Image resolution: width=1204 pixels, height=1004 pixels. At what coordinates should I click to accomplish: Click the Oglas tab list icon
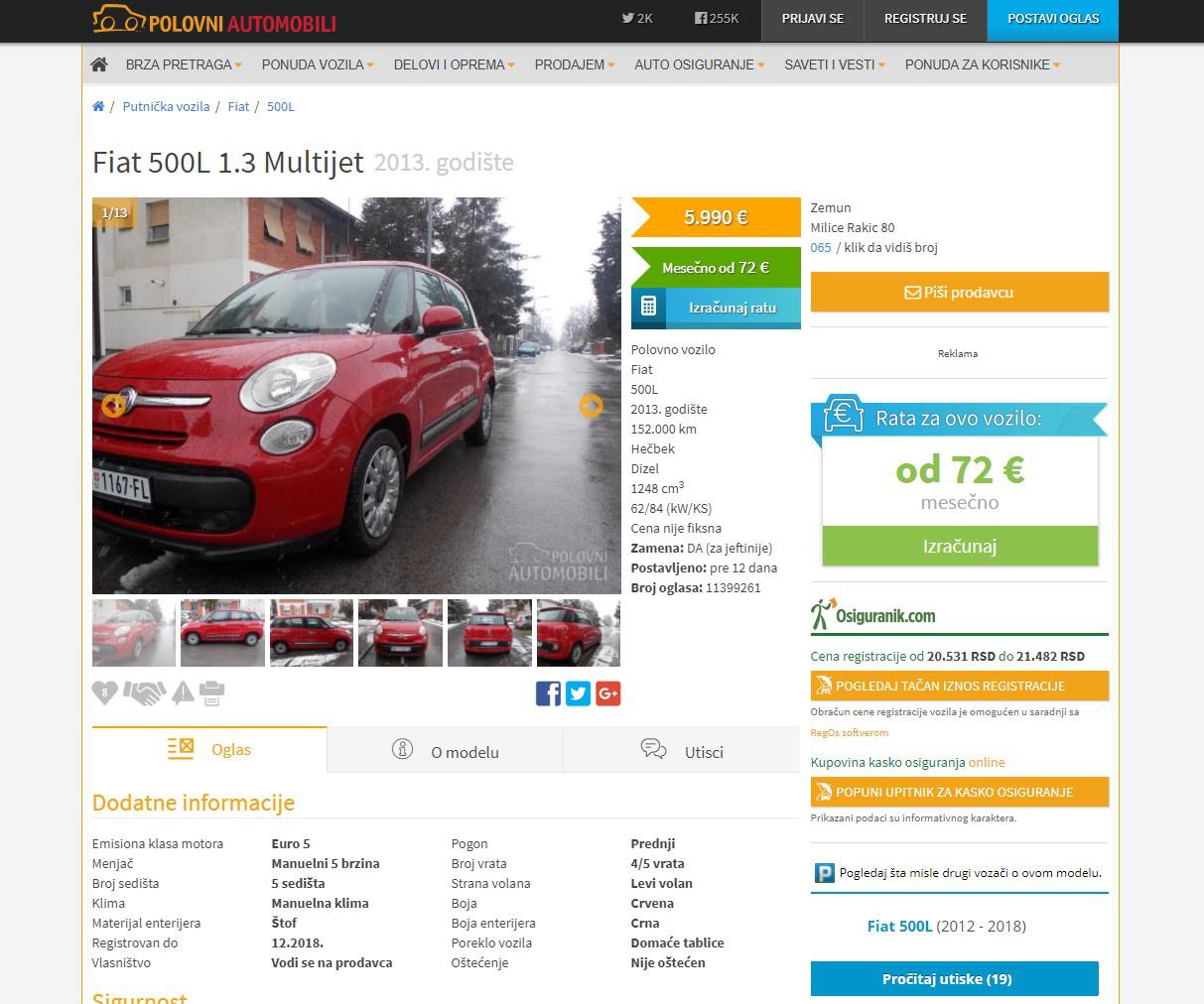[x=181, y=749]
